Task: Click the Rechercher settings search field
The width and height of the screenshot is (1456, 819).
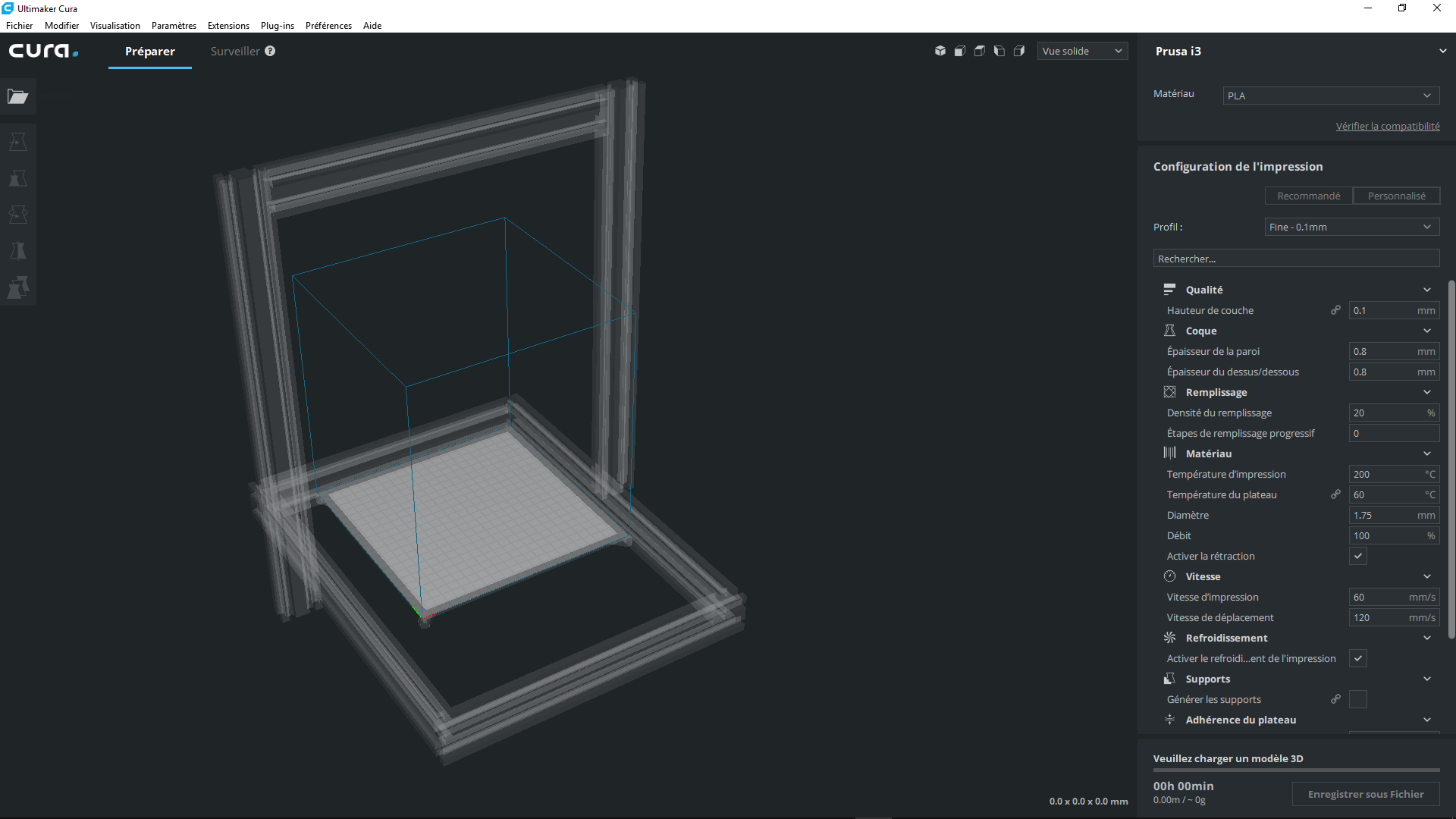Action: pyautogui.click(x=1297, y=259)
